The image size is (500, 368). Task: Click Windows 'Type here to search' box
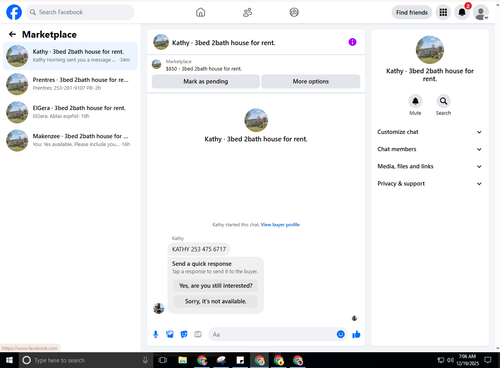click(x=85, y=360)
